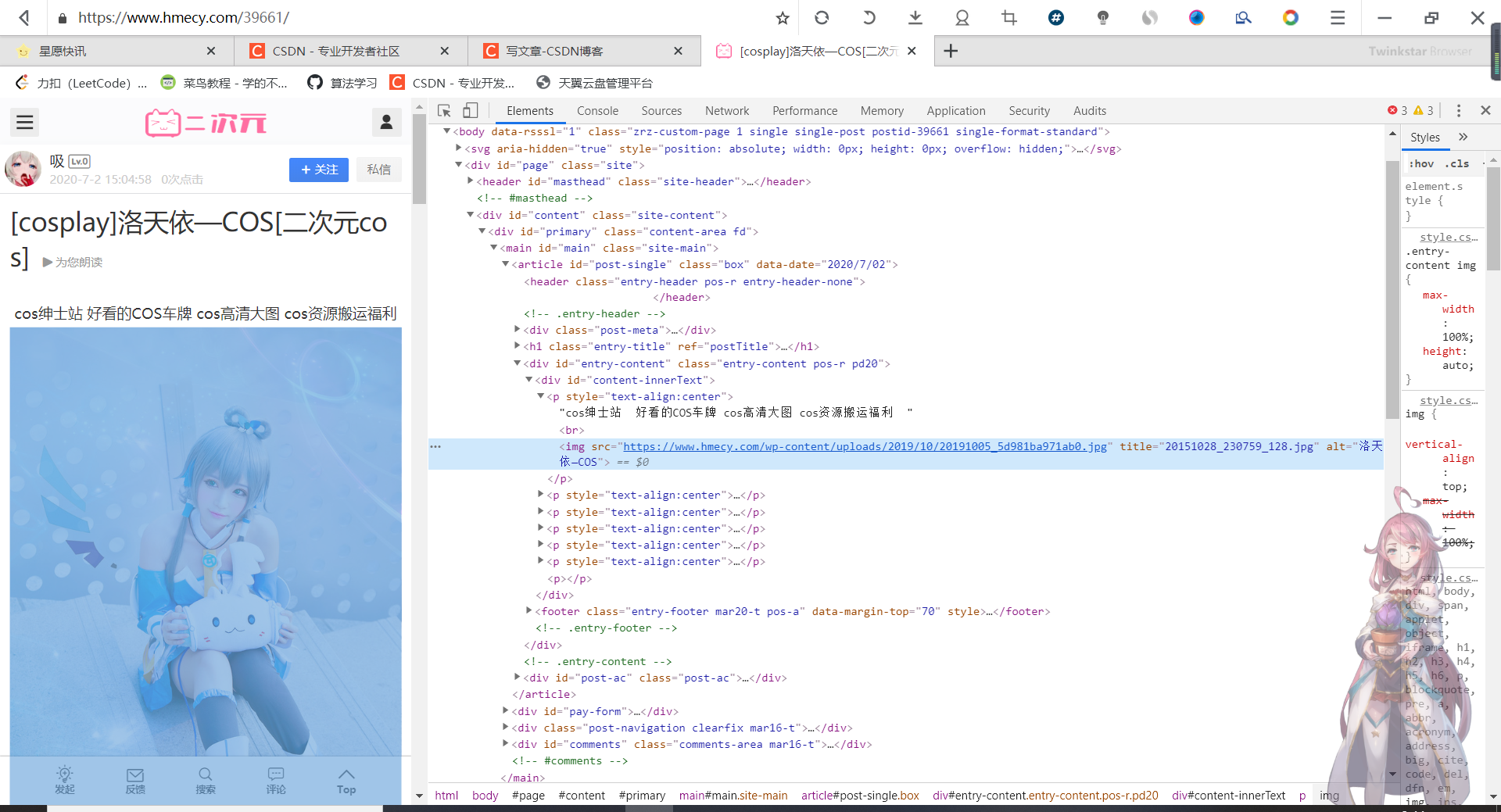Click the crop screenshot tool icon
The width and height of the screenshot is (1501, 812).
tap(1009, 17)
